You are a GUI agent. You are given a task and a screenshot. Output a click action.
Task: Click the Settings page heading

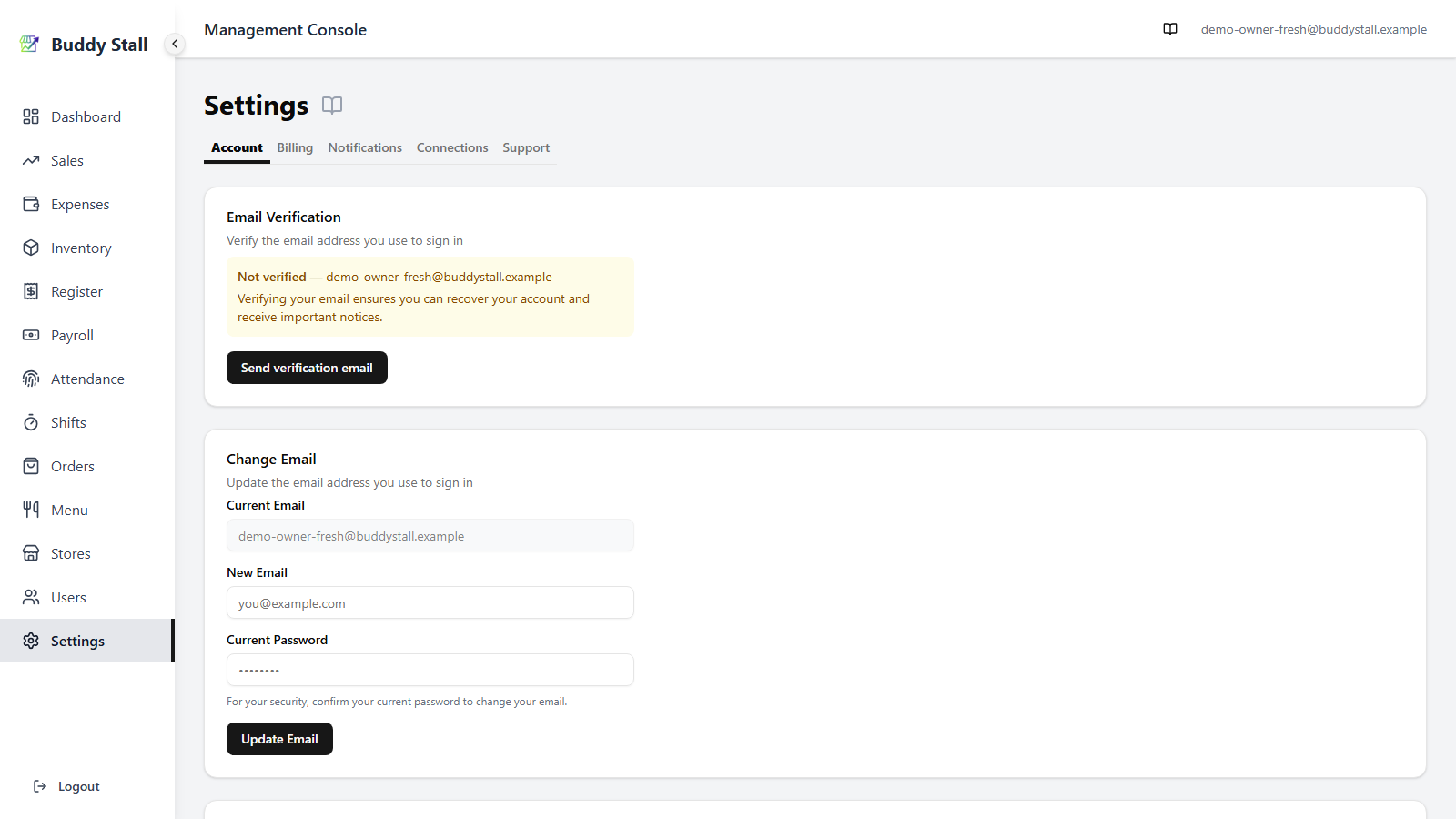[256, 106]
